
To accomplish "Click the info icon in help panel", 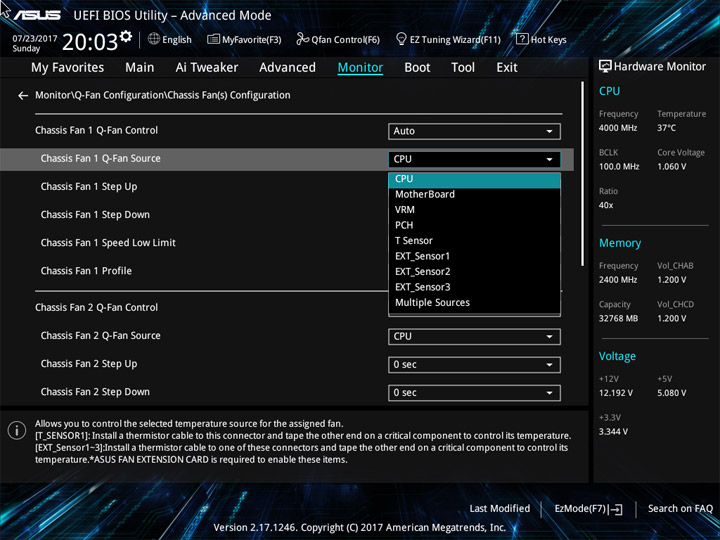I will pos(17,431).
